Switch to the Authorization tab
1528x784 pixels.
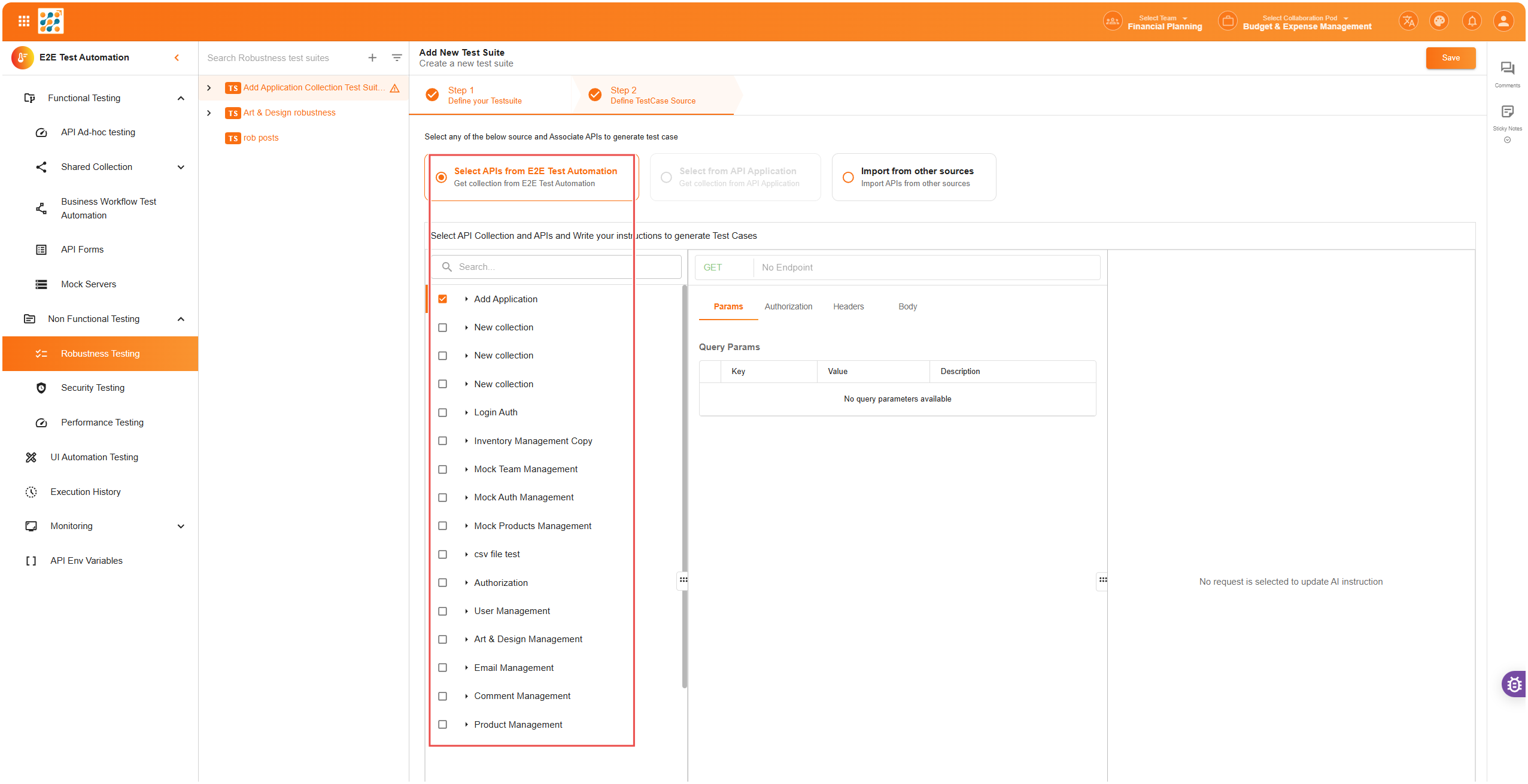coord(788,307)
